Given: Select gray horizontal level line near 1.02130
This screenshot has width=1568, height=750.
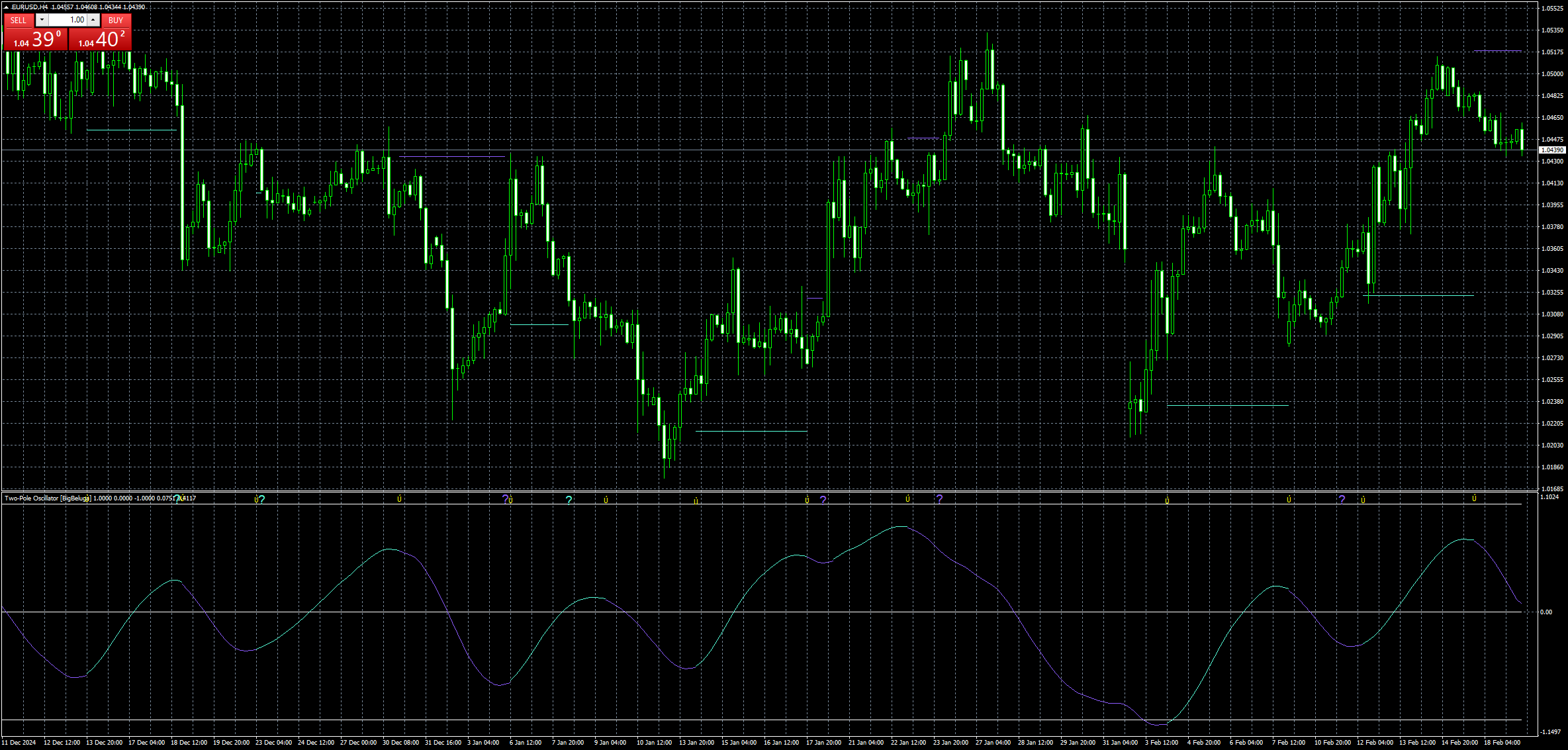Looking at the screenshot, I should pyautogui.click(x=751, y=432).
